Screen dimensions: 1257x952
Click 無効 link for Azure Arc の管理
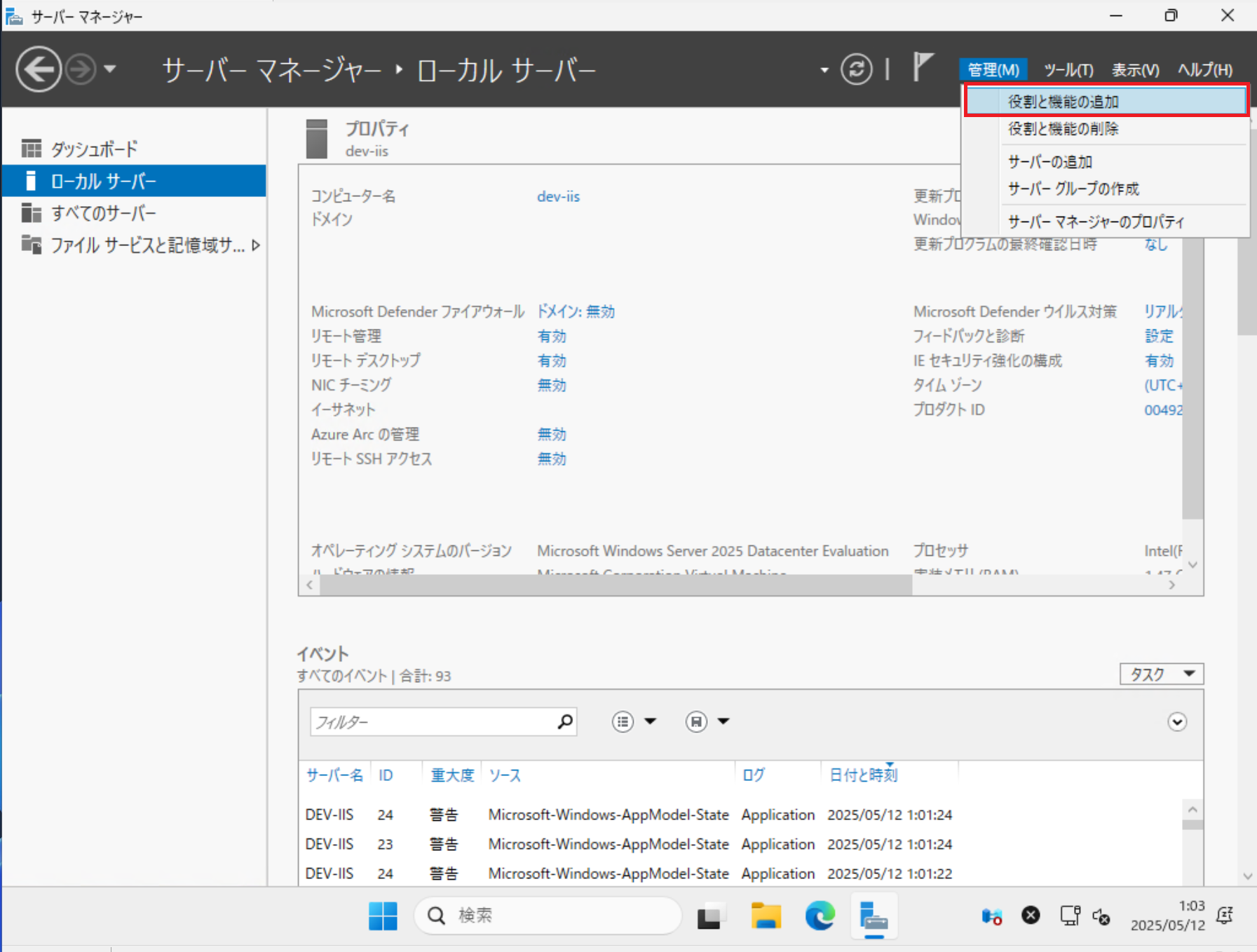coord(552,434)
